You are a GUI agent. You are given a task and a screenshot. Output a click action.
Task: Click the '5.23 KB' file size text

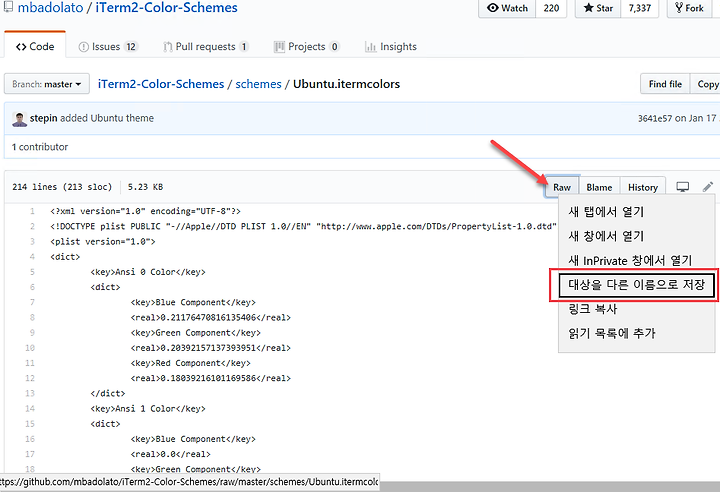(x=146, y=187)
